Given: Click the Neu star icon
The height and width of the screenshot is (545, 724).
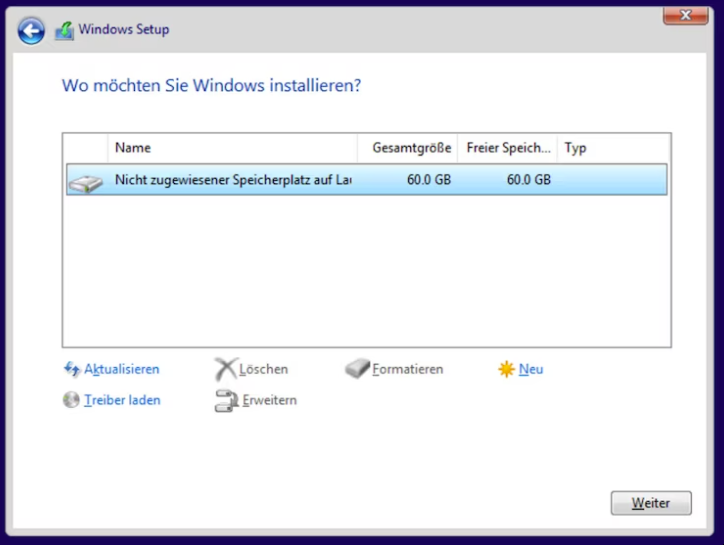Looking at the screenshot, I should pos(506,369).
